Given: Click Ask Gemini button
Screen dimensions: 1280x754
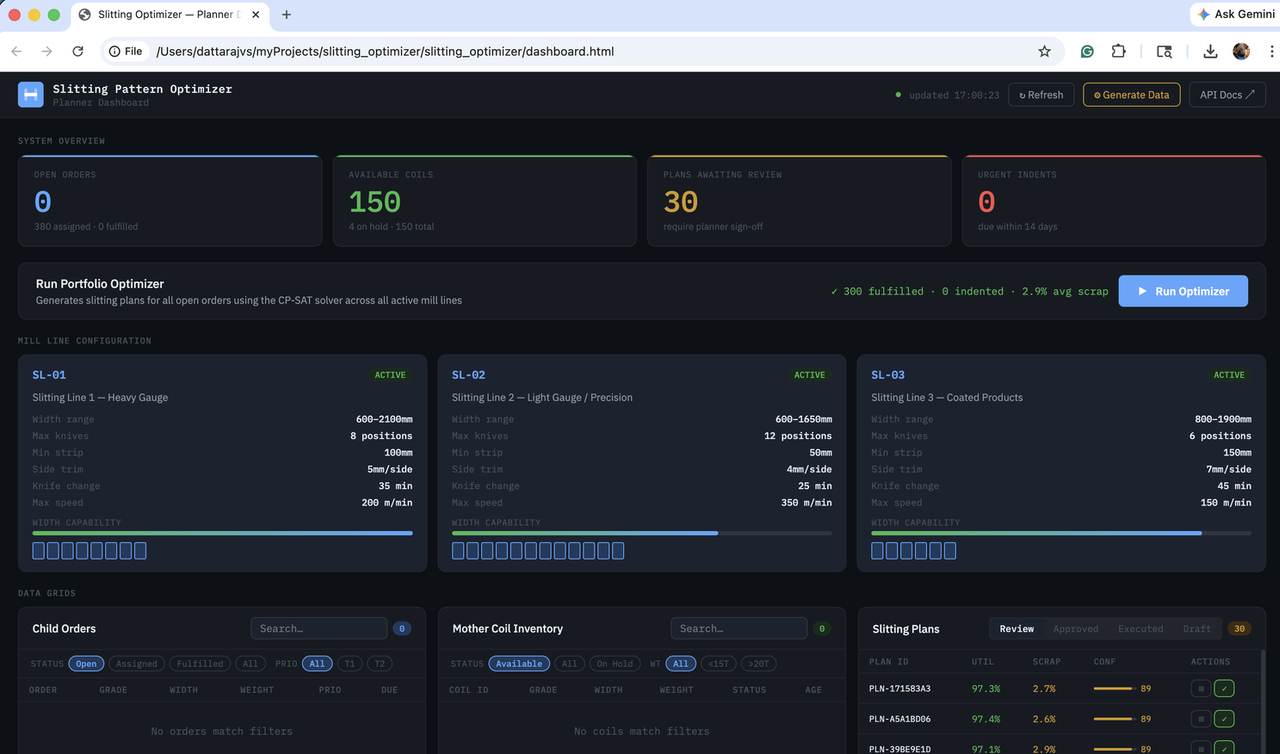Looking at the screenshot, I should pos(1235,14).
